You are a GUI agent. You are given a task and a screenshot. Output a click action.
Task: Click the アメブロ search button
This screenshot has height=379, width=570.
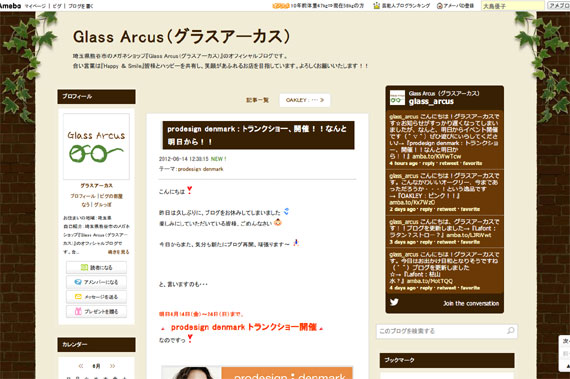tap(558, 6)
